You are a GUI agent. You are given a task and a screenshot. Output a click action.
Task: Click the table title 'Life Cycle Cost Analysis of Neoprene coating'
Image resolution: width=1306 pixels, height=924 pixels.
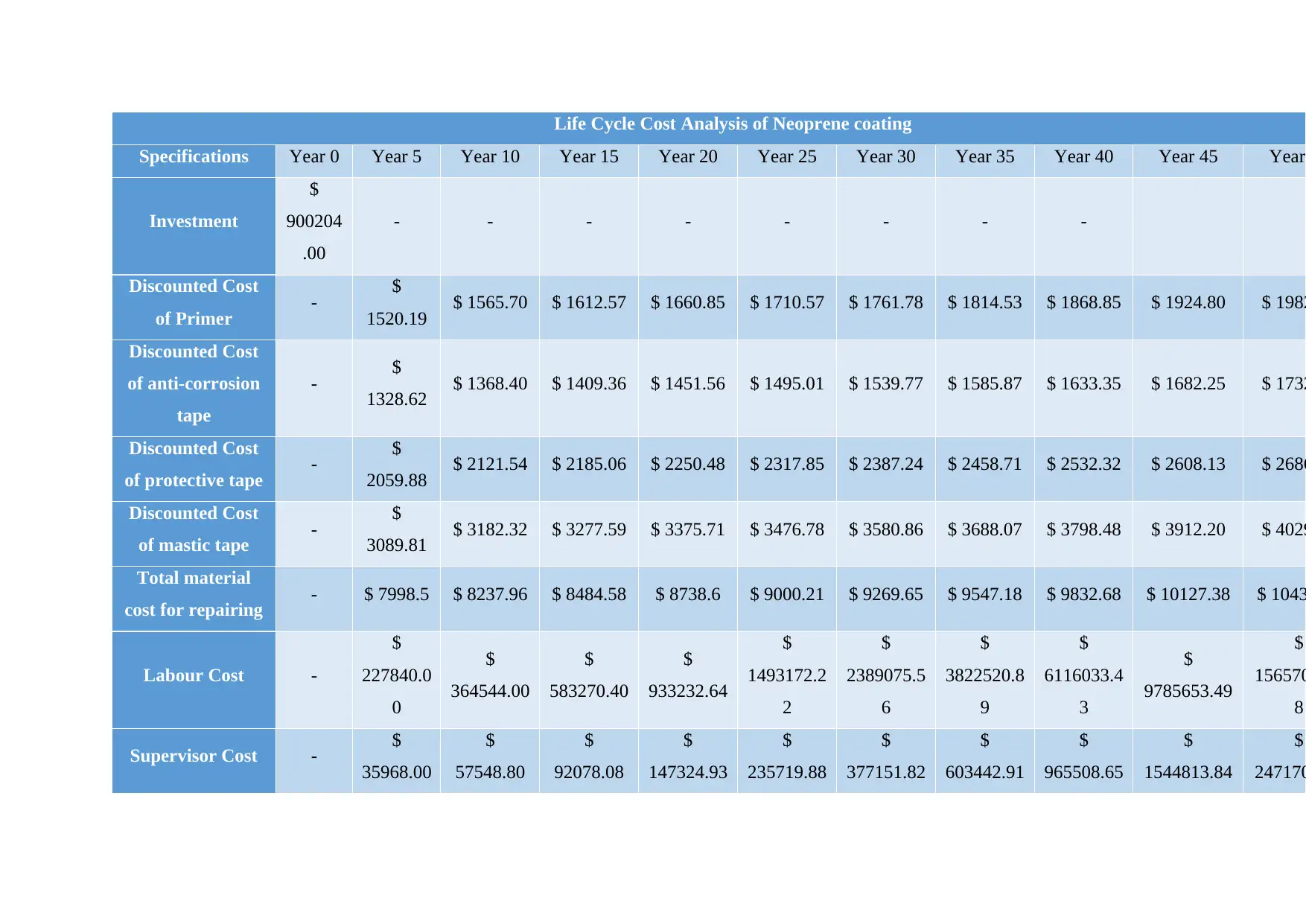pos(733,124)
